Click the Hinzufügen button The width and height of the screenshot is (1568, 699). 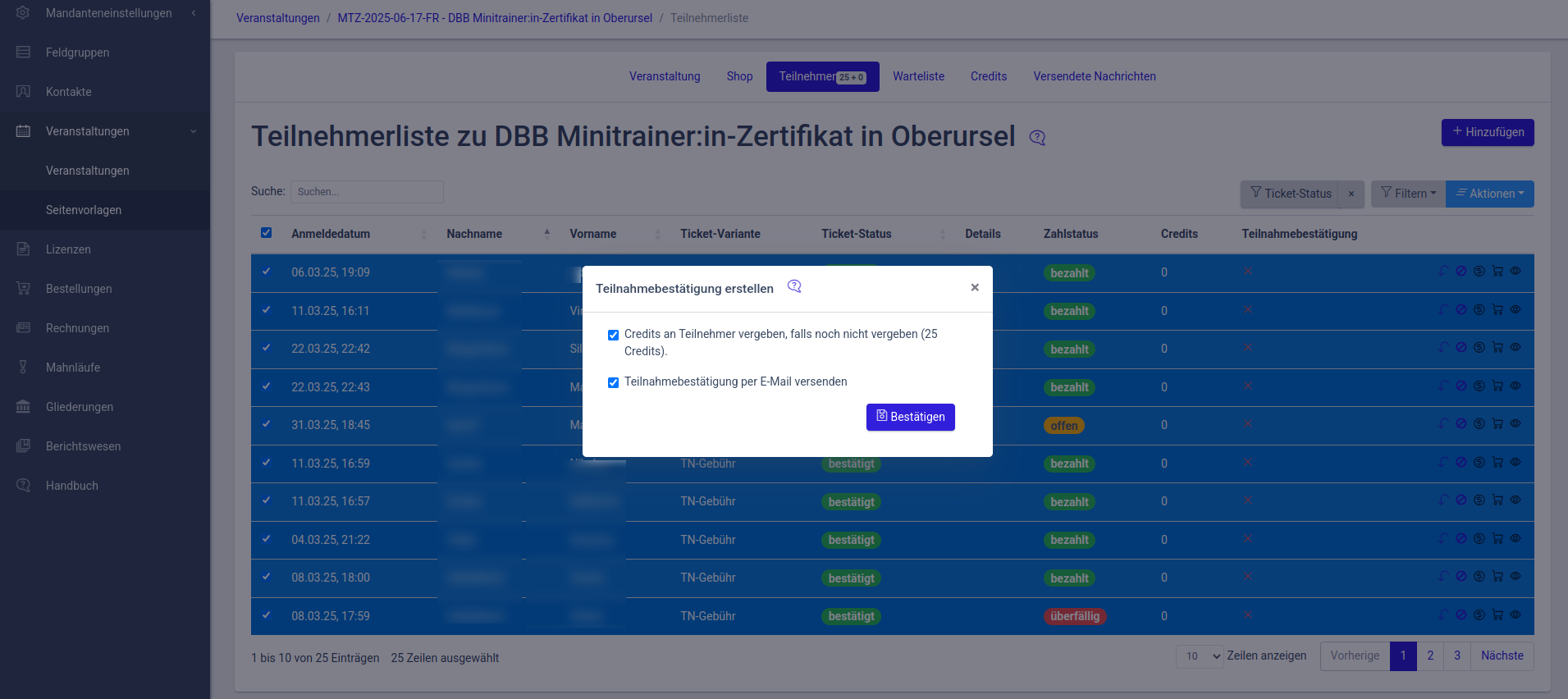point(1487,132)
